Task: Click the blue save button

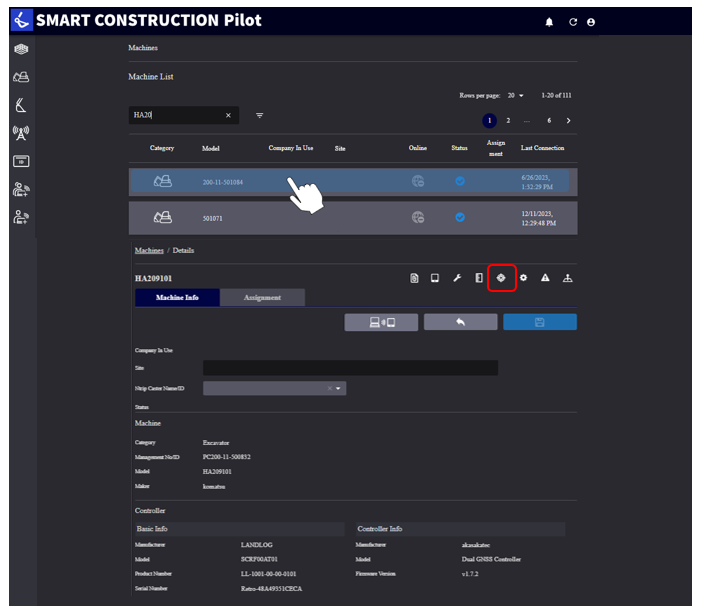Action: [540, 322]
